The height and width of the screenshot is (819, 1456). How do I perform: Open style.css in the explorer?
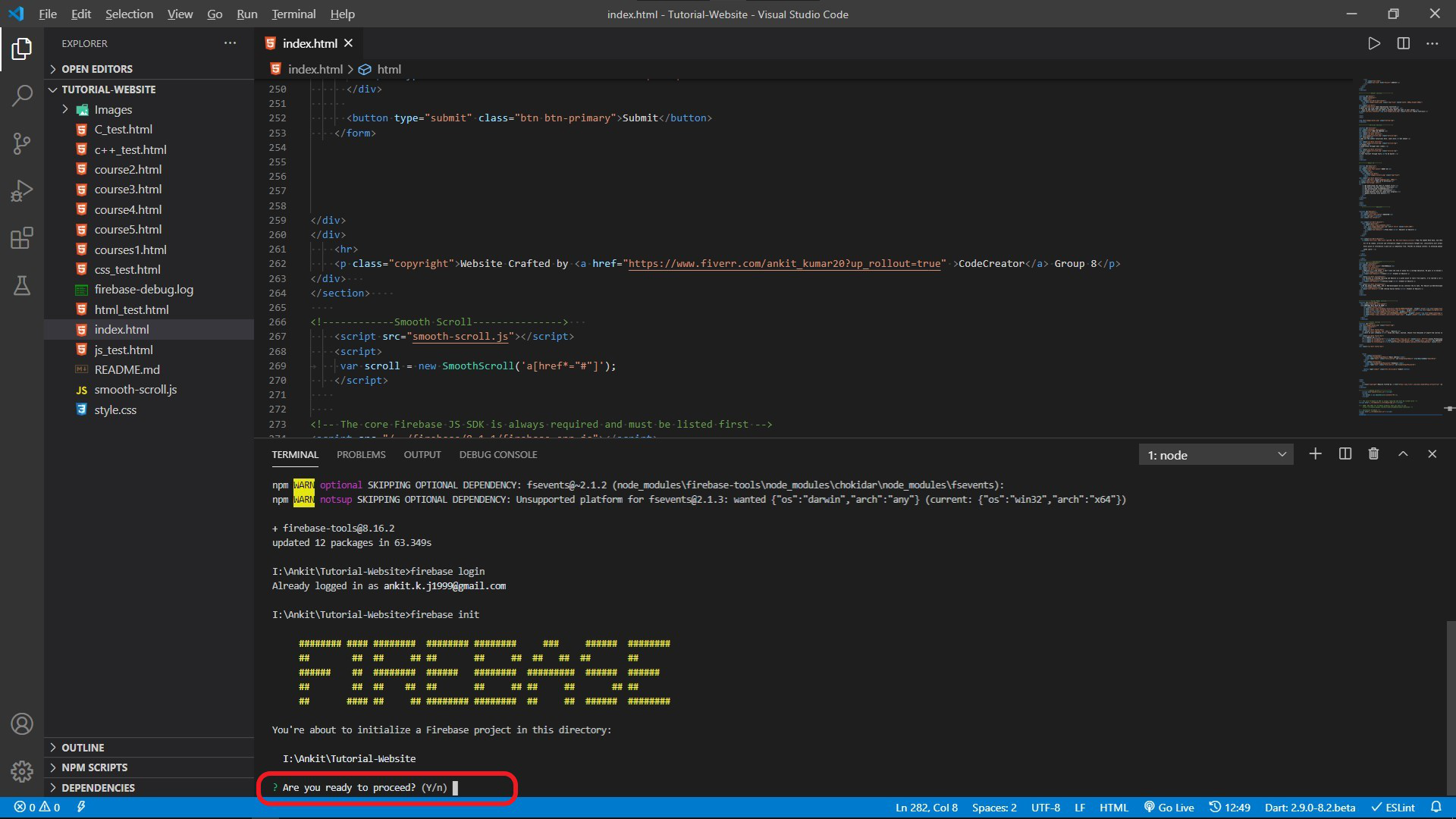pyautogui.click(x=115, y=409)
